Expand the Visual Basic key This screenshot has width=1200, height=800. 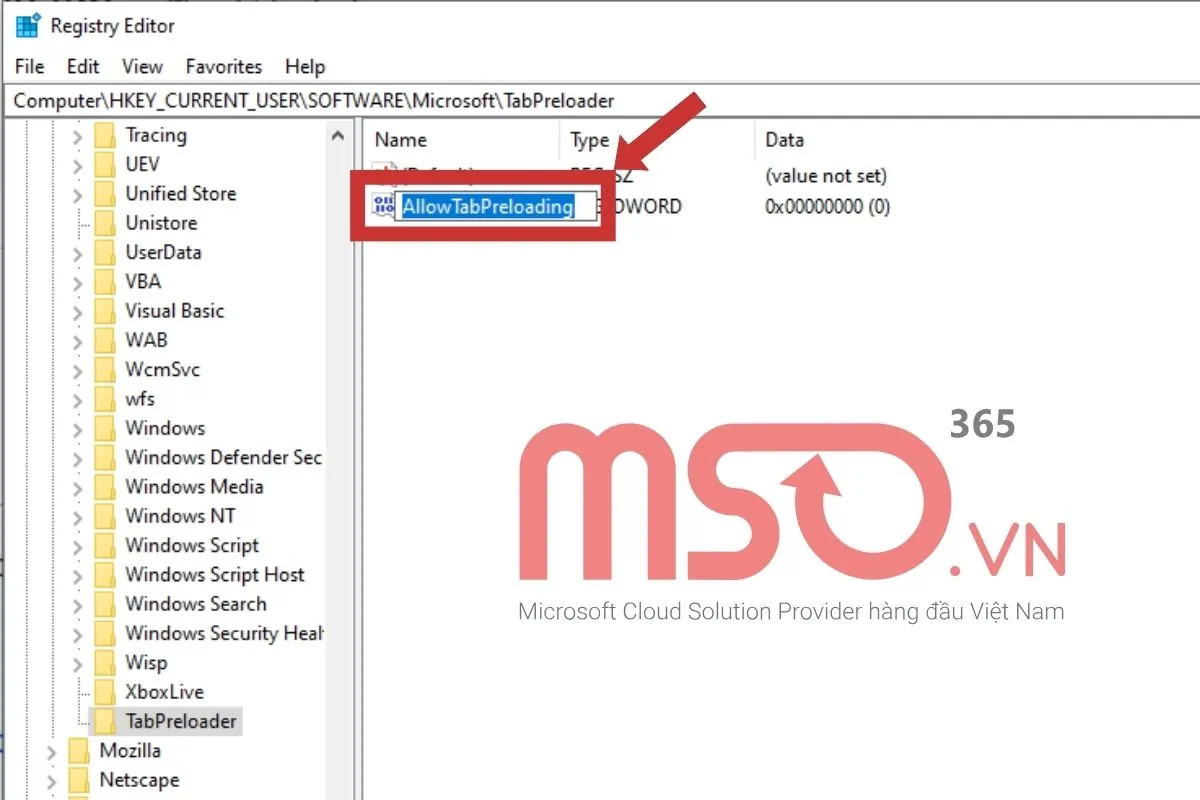[80, 311]
